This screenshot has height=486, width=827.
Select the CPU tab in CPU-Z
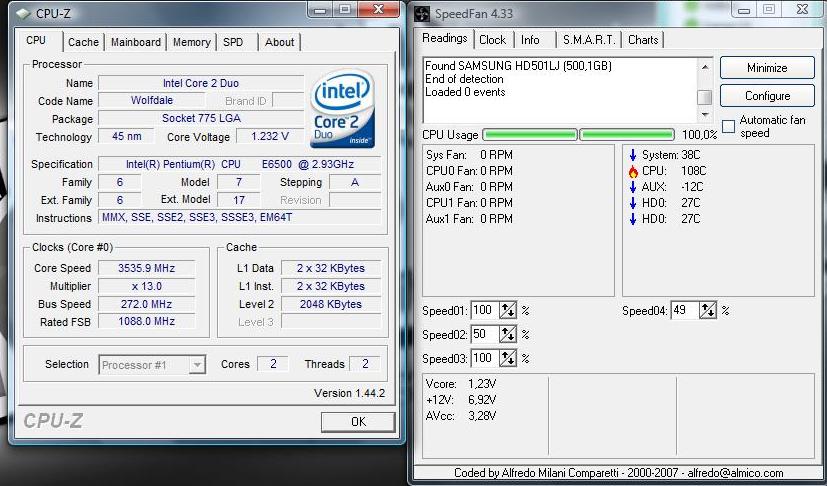coord(36,41)
